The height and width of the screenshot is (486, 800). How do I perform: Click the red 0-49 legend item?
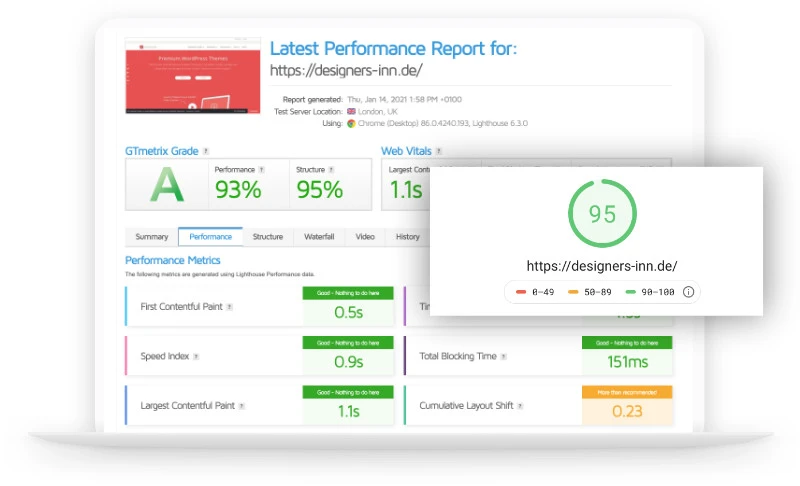click(535, 292)
